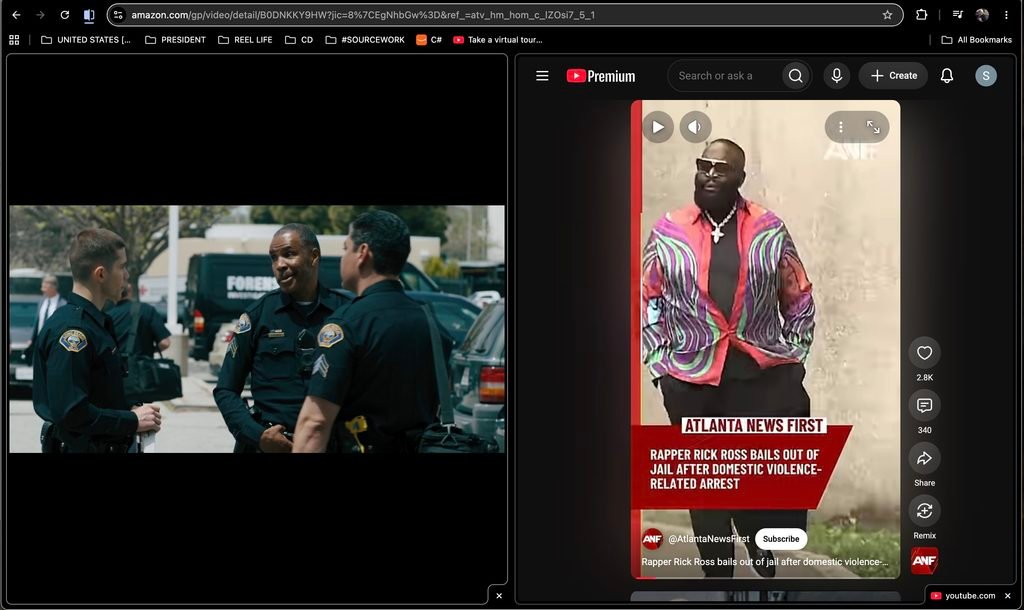Focus the YouTube search box
The image size is (1024, 610).
725,76
